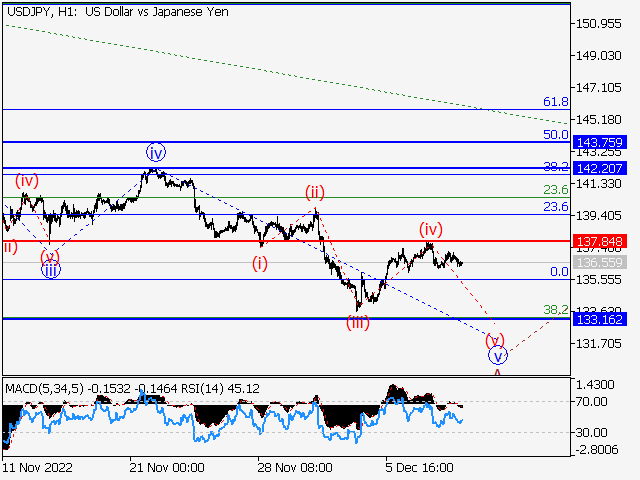Click the 28 Nov 08:00 time label
The image size is (640, 480).
295,468
